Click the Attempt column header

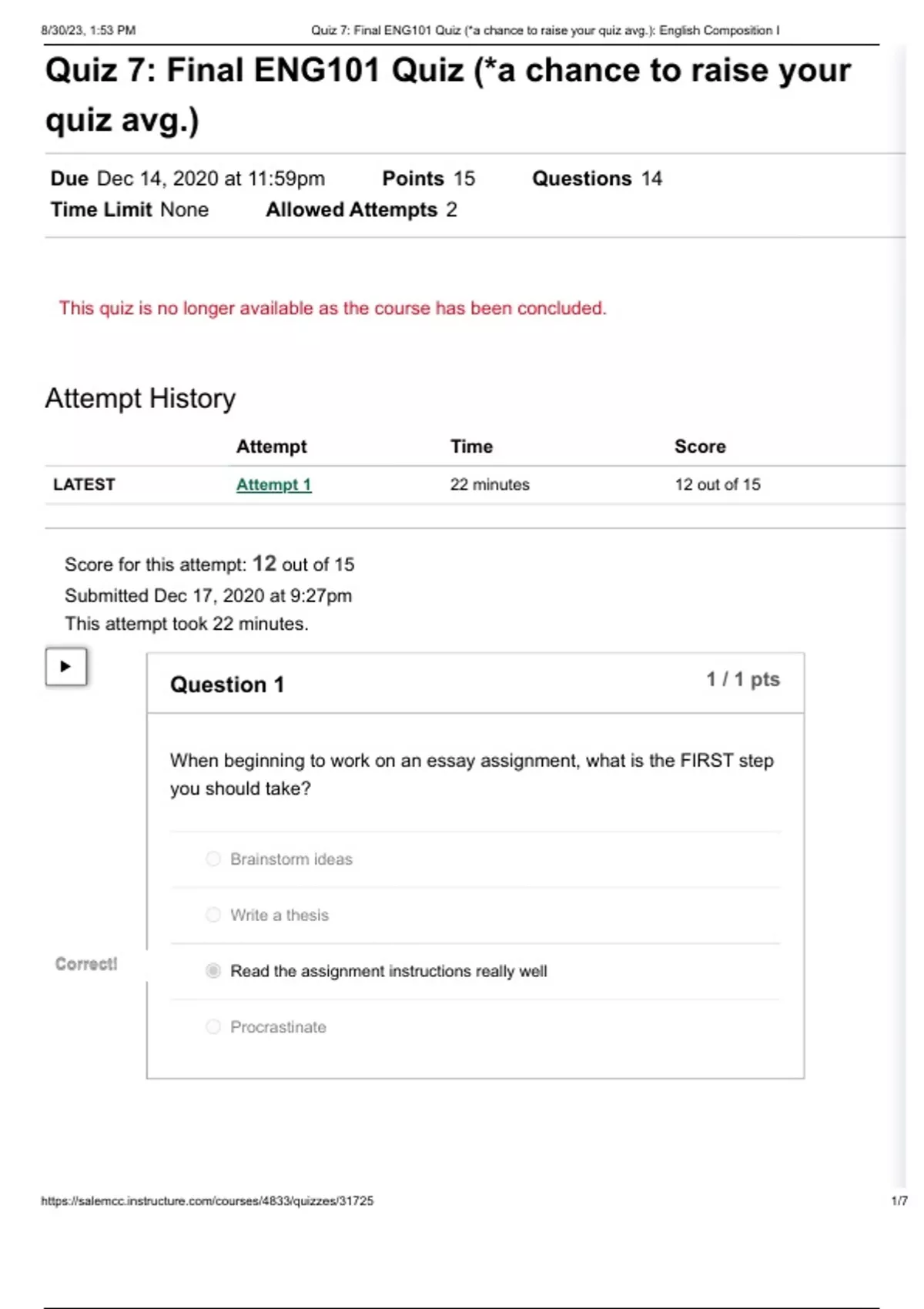click(271, 447)
